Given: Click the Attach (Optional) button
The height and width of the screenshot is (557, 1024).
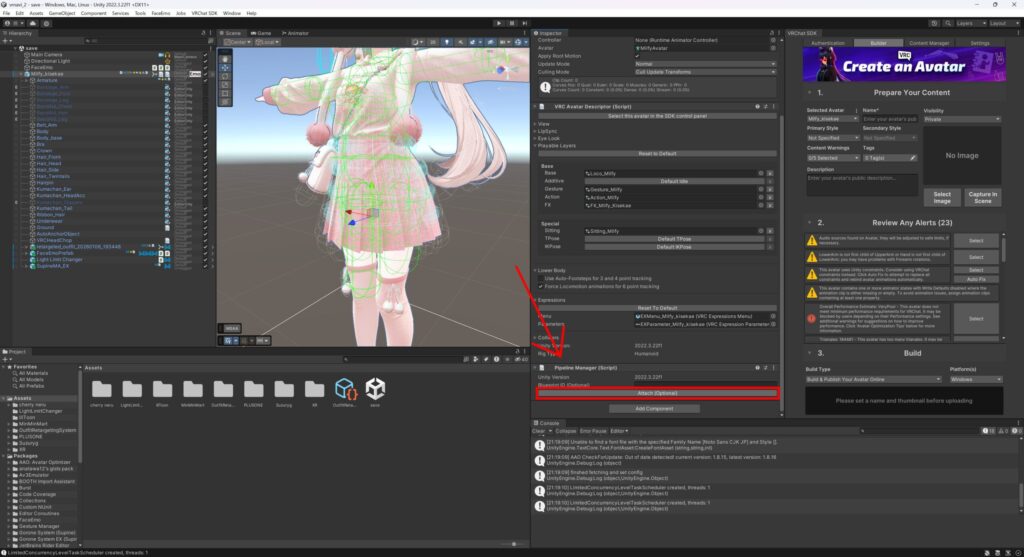Looking at the screenshot, I should tap(657, 394).
